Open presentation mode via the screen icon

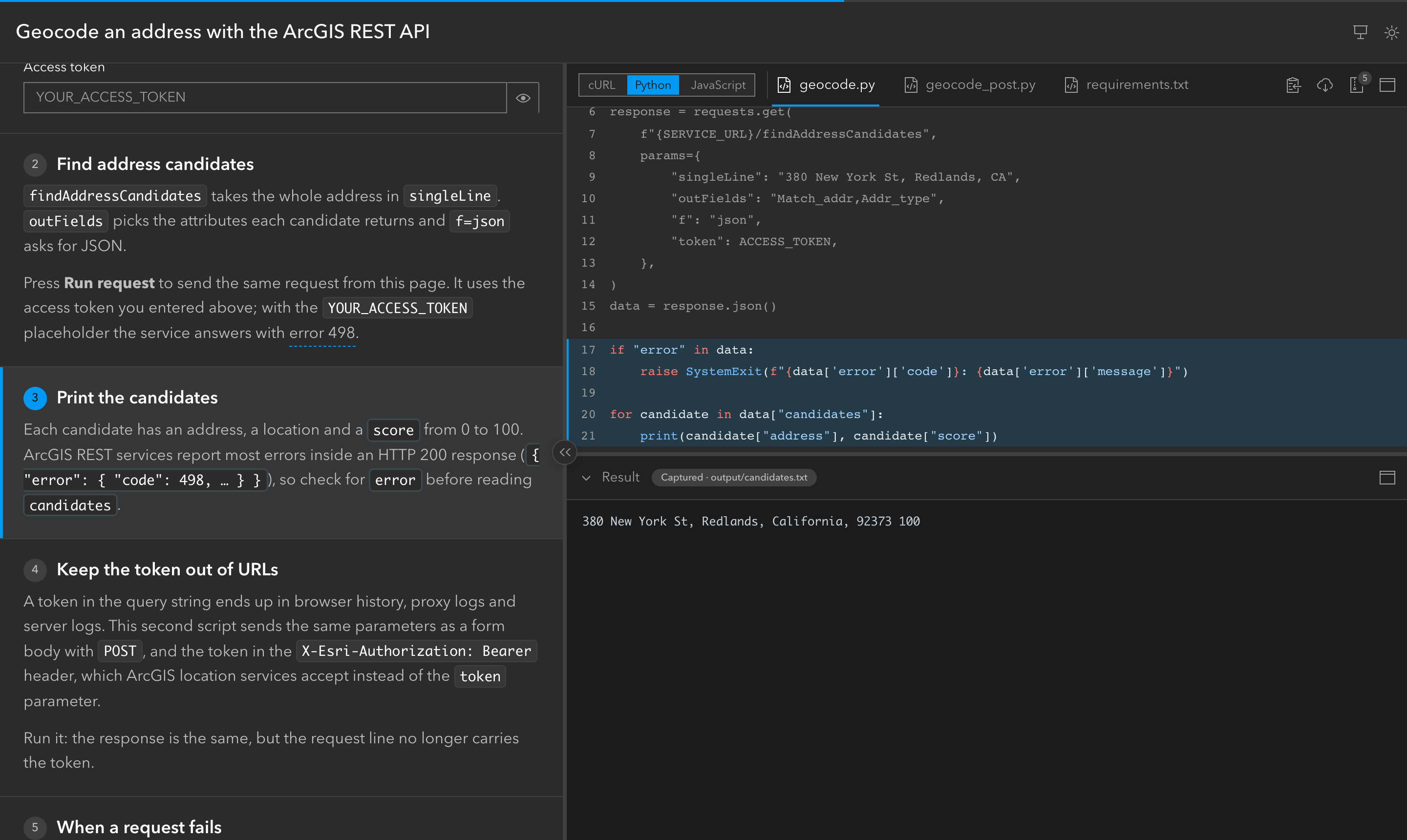(x=1360, y=32)
